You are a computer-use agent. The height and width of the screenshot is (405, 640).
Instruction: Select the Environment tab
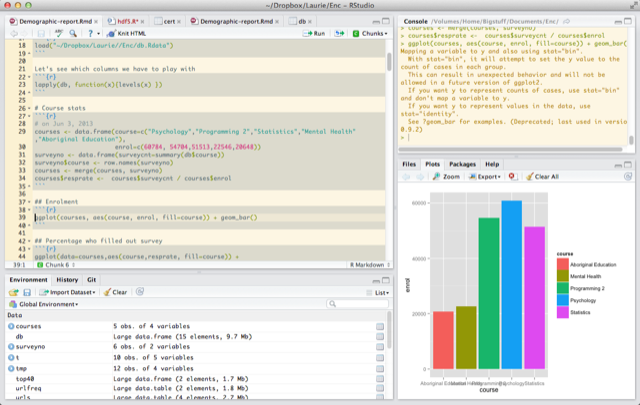(x=28, y=280)
